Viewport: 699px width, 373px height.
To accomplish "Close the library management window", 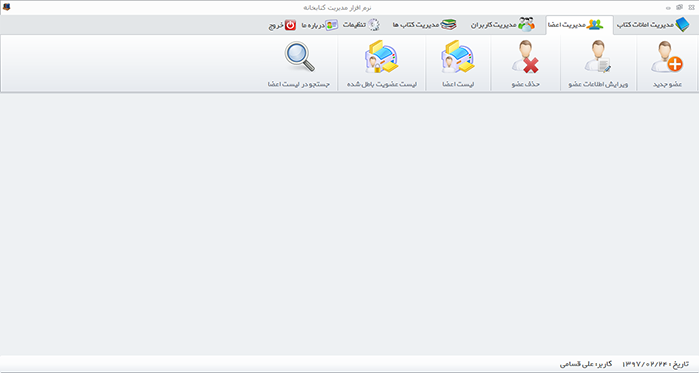I will tap(691, 7).
